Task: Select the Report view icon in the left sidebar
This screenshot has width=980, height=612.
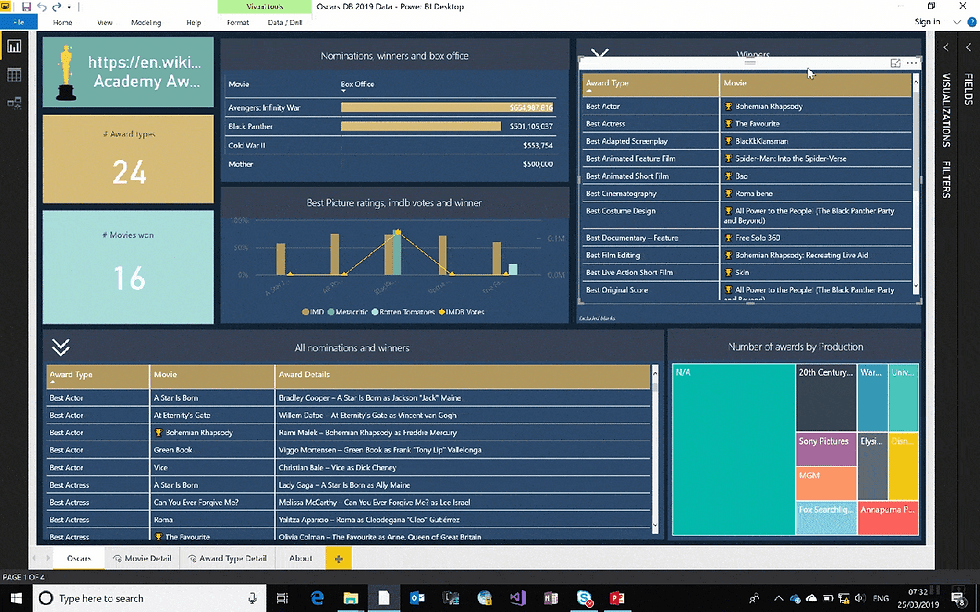Action: tap(14, 46)
